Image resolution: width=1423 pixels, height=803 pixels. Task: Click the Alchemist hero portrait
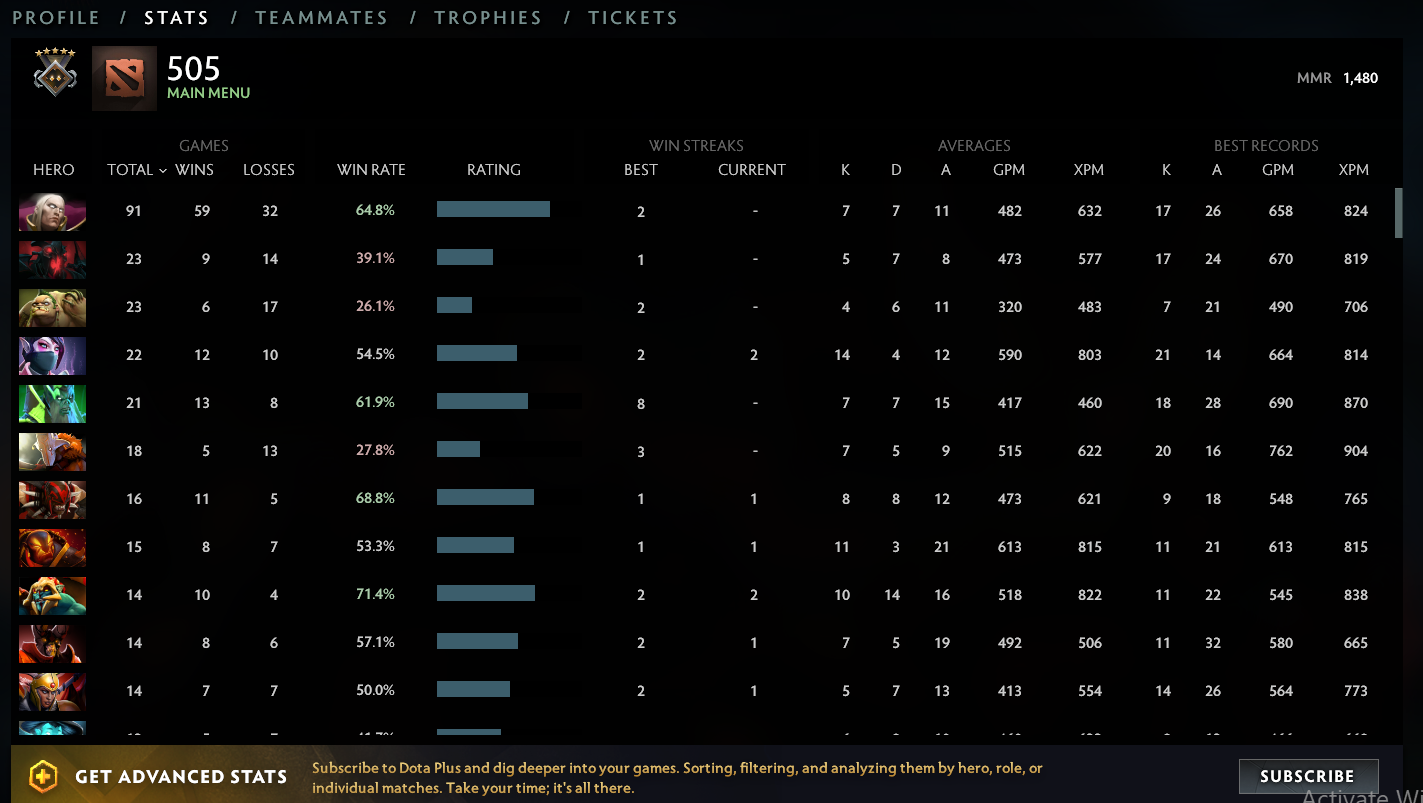click(52, 307)
